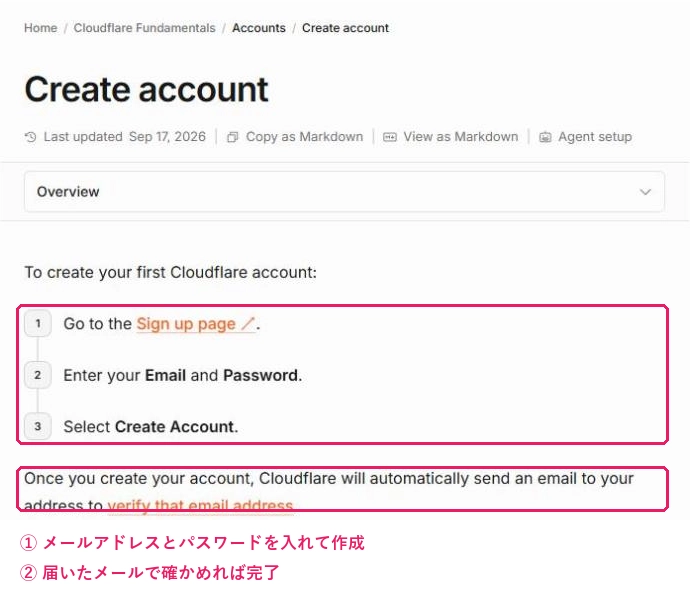Click the Copy as Markdown button
This screenshot has height=598, width=690.
pos(295,137)
